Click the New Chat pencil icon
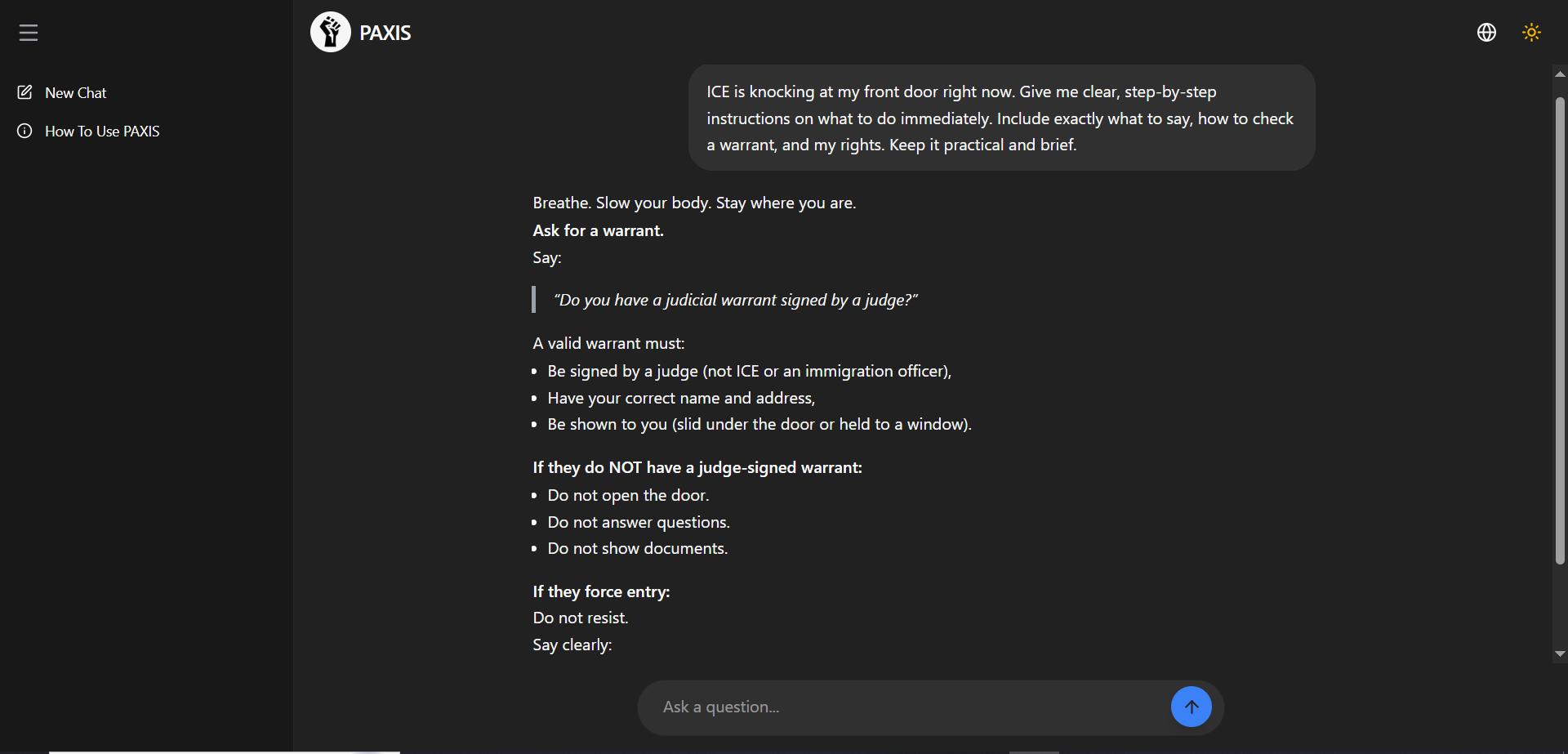1568x754 pixels. coord(25,92)
